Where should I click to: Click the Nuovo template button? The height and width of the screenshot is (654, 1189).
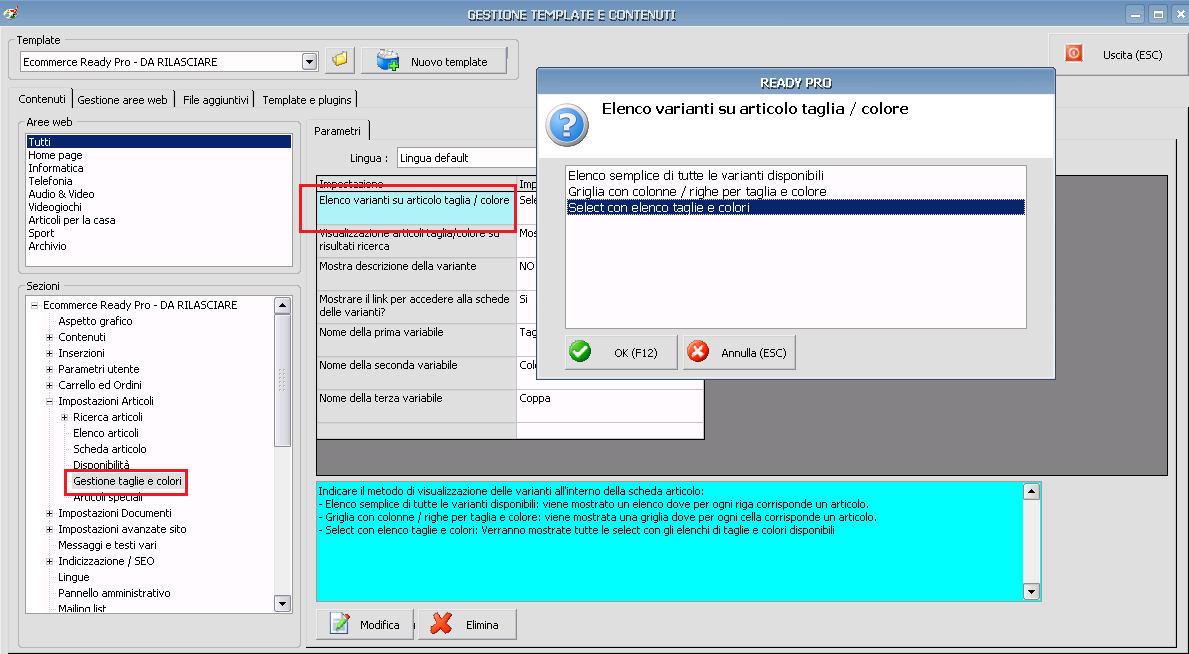[x=434, y=61]
